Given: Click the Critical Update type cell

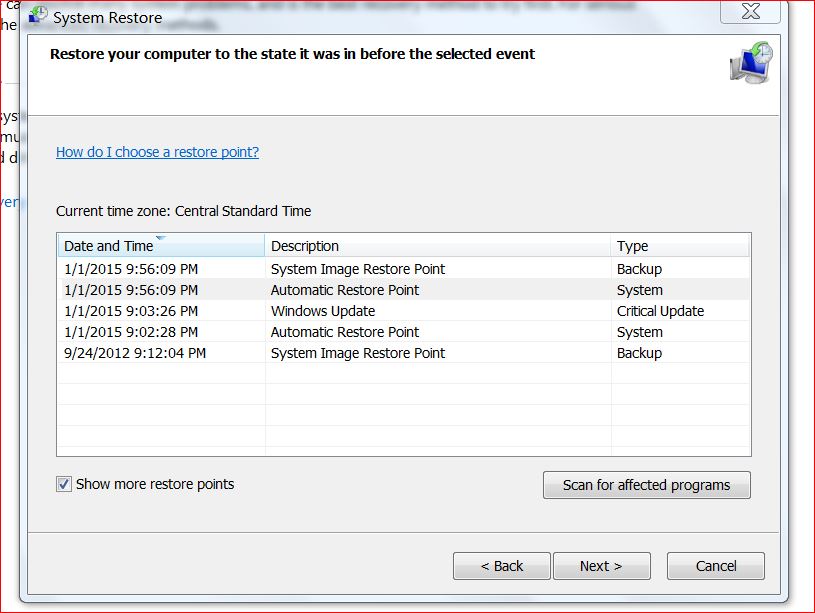Looking at the screenshot, I should click(660, 311).
